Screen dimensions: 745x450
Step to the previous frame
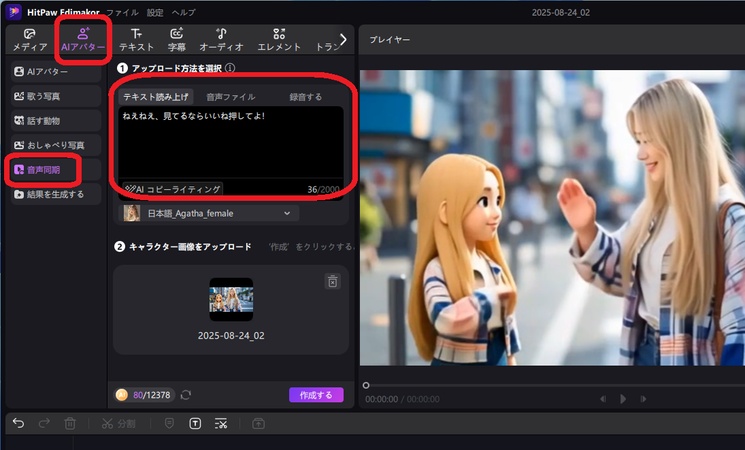tap(603, 399)
